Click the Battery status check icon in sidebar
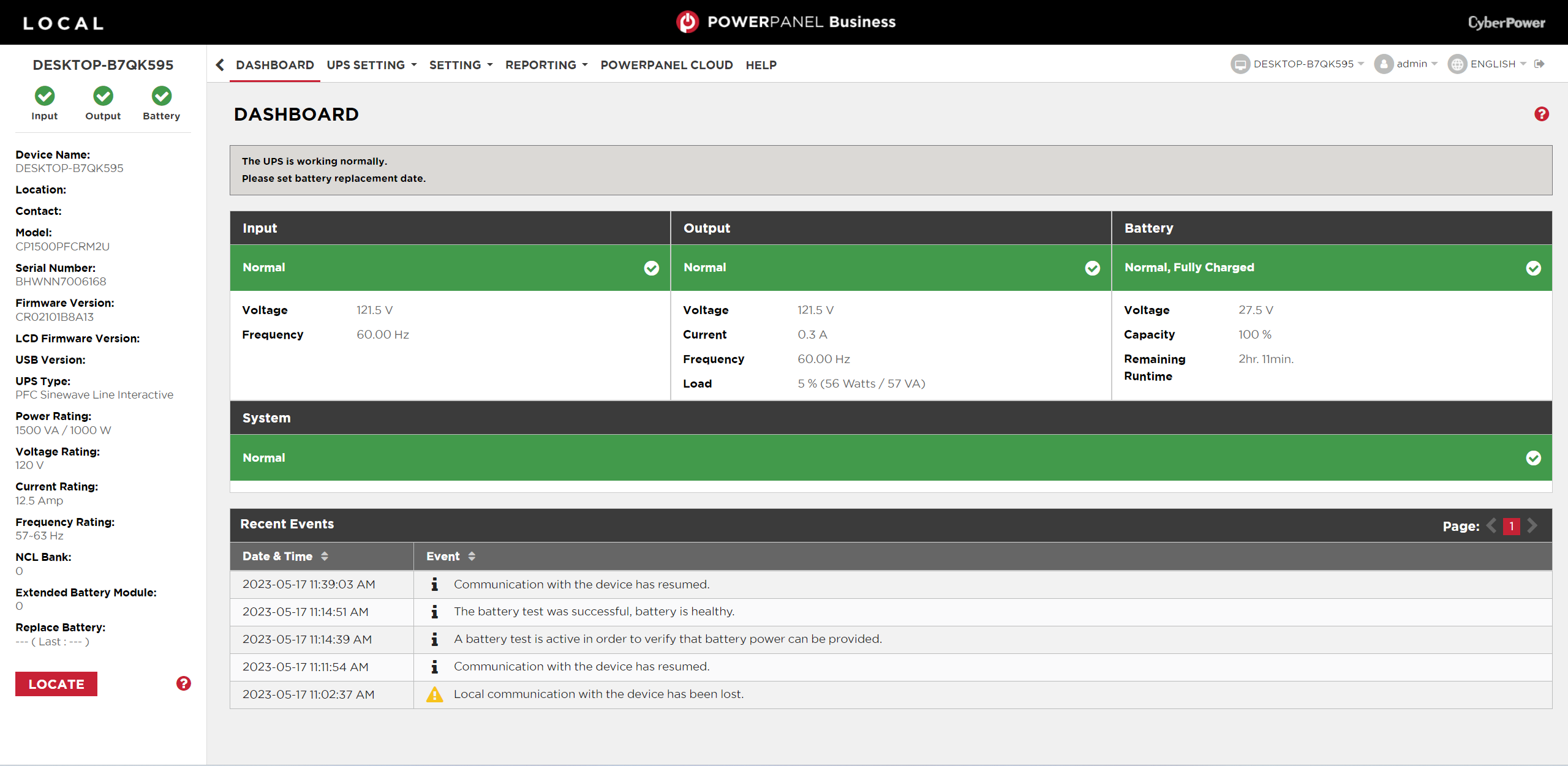The image size is (1568, 766). pos(161,96)
